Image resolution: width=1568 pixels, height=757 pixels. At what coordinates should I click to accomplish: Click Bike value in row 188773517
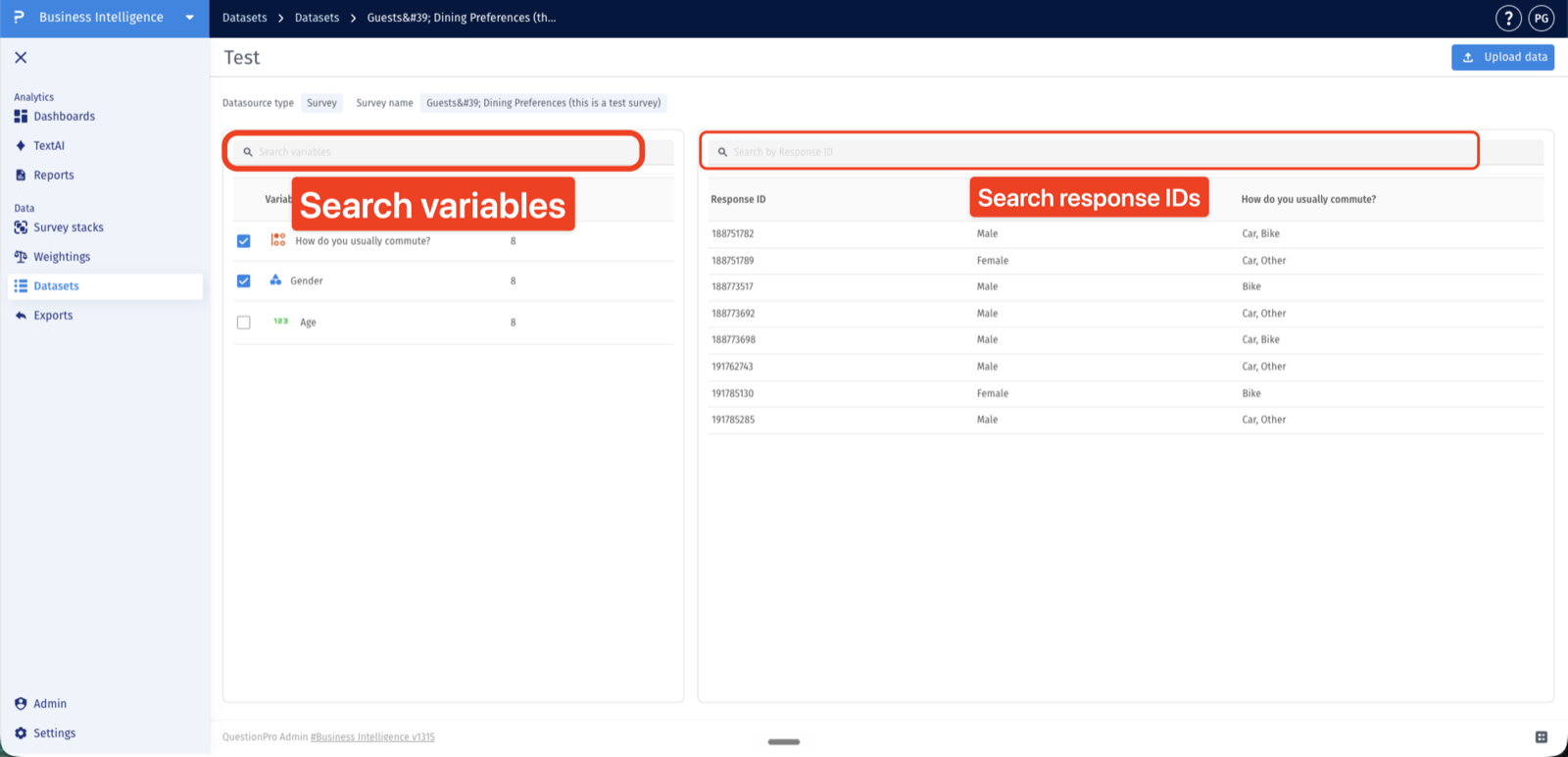(x=1250, y=286)
